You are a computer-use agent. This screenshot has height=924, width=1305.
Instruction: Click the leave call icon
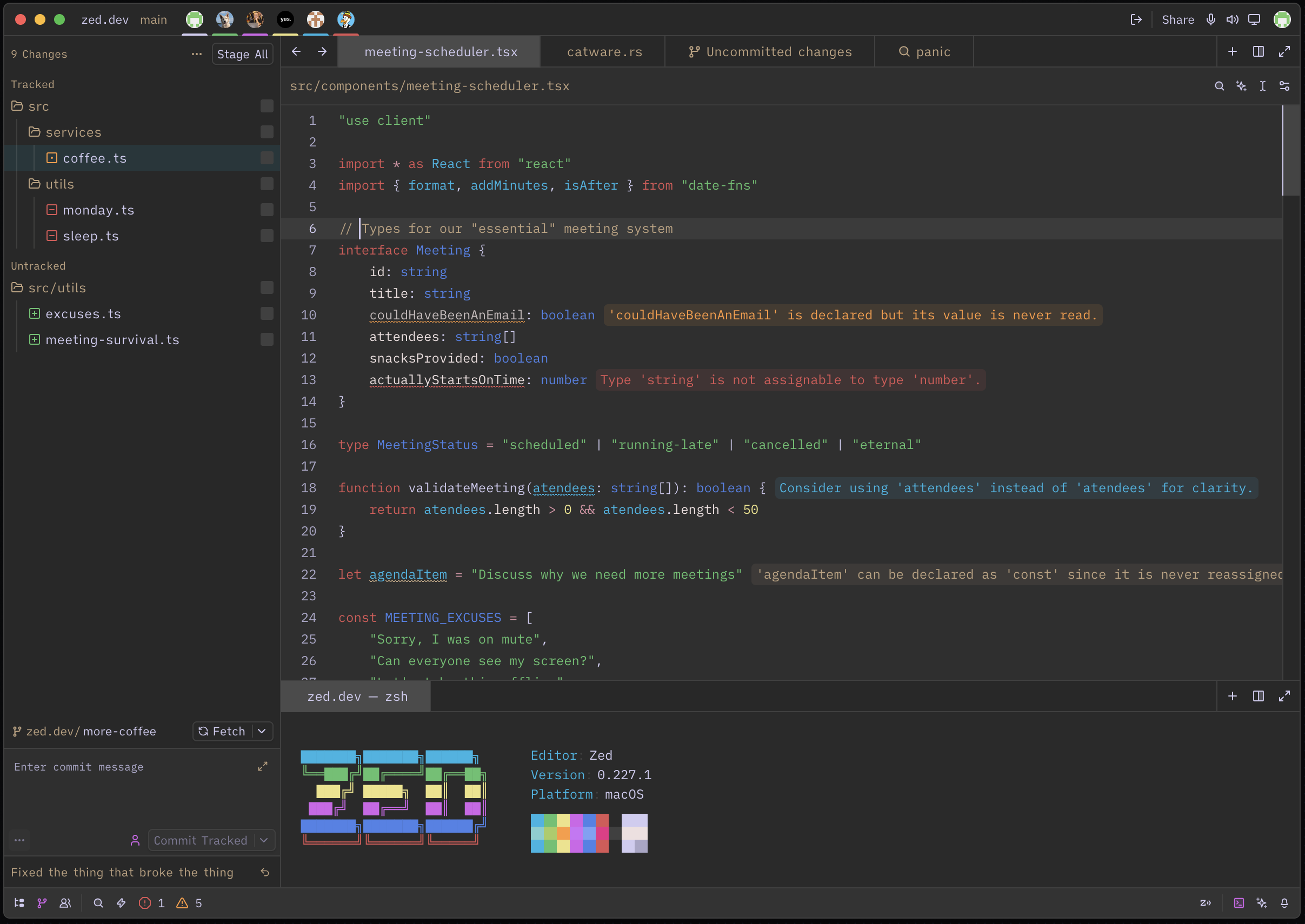1136,19
